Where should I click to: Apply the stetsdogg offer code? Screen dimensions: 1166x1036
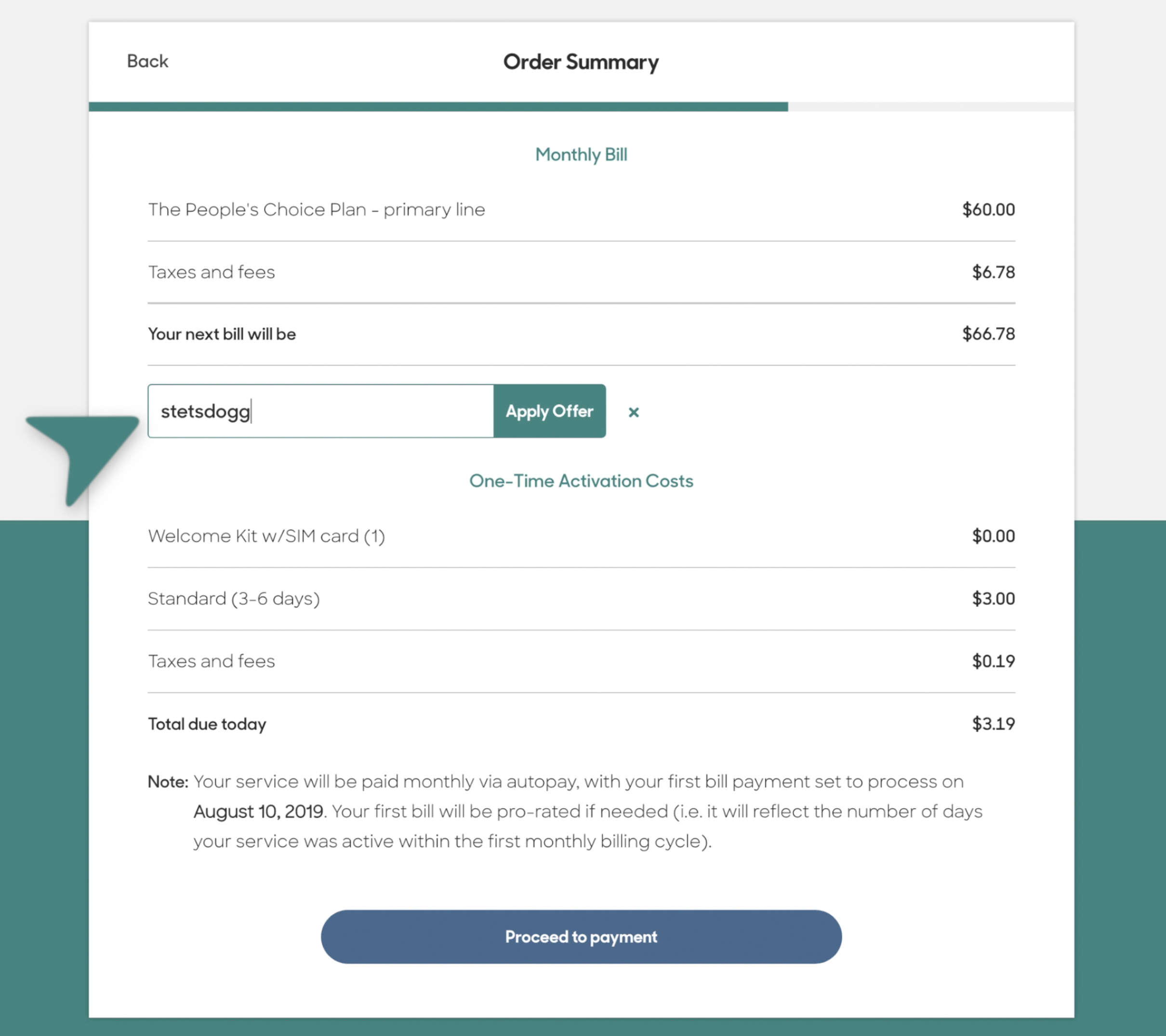pos(549,412)
